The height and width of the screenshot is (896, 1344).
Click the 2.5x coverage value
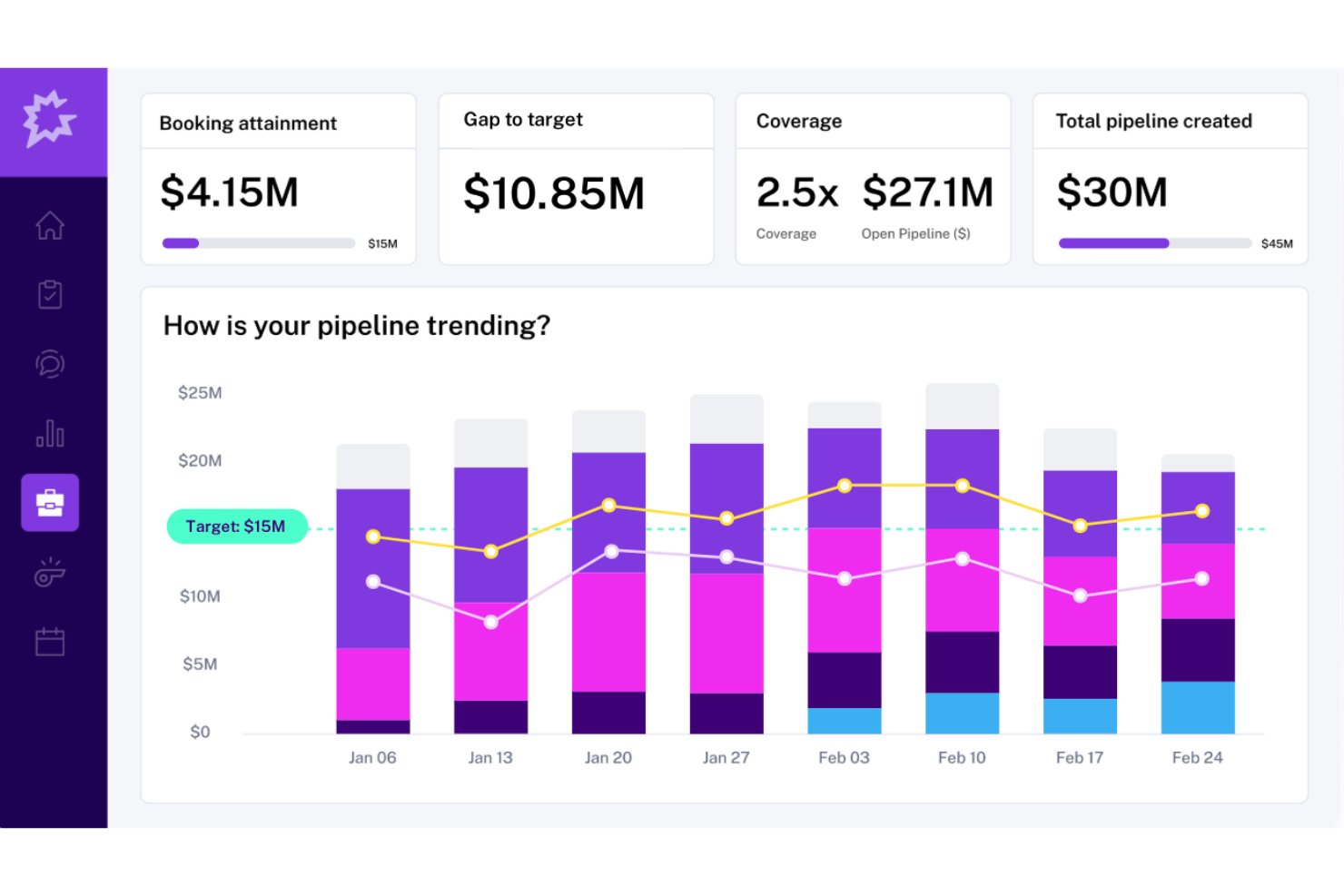(x=797, y=192)
